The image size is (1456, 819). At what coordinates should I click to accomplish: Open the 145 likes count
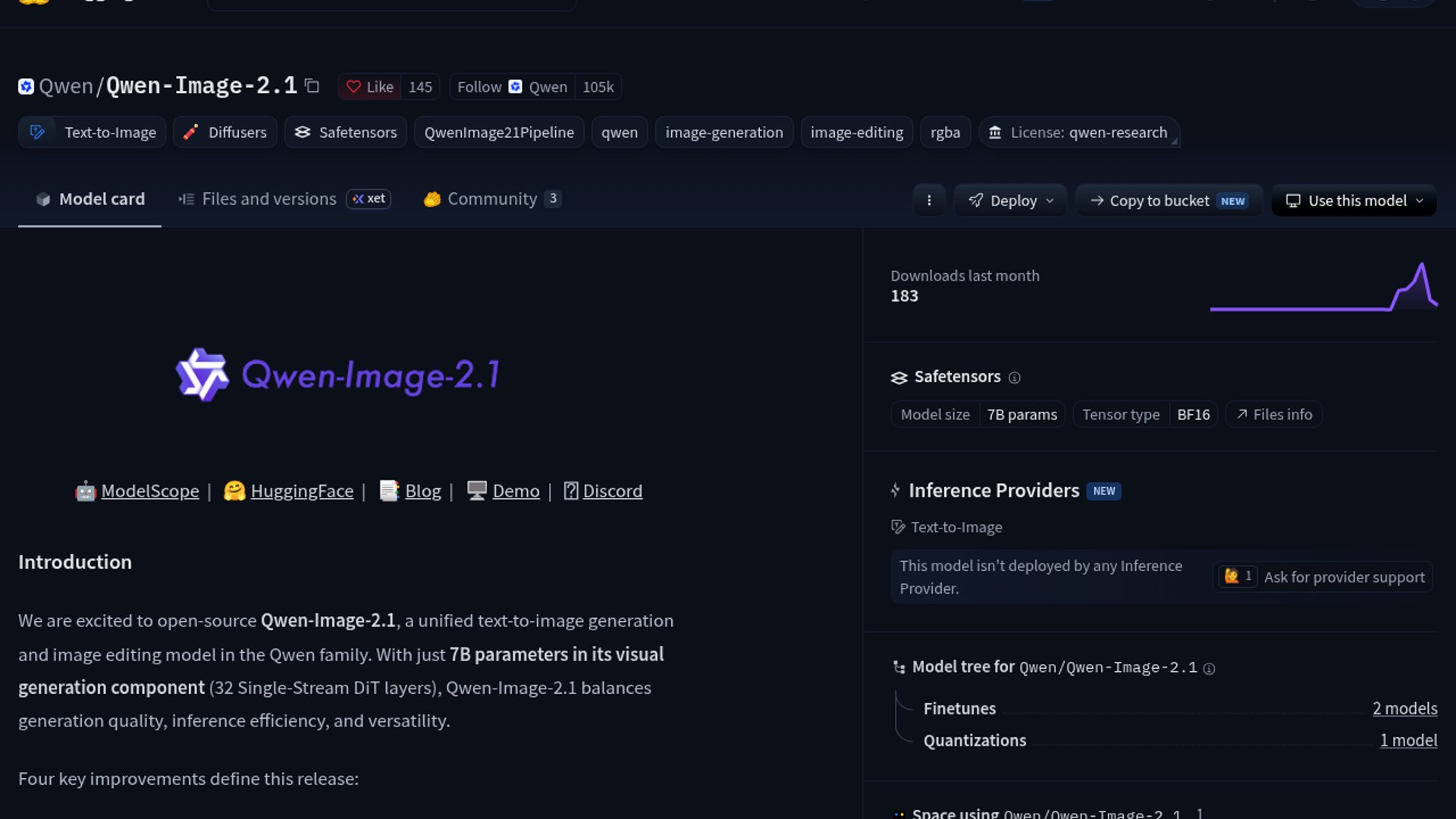click(420, 87)
